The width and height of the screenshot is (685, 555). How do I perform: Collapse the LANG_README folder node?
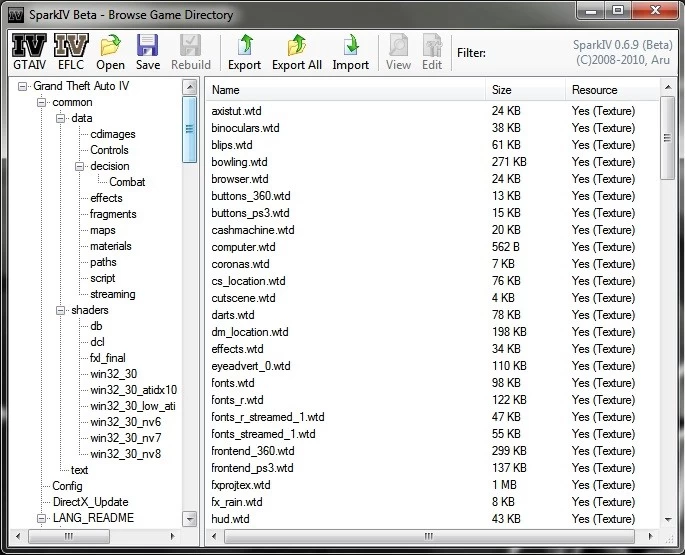(x=42, y=518)
